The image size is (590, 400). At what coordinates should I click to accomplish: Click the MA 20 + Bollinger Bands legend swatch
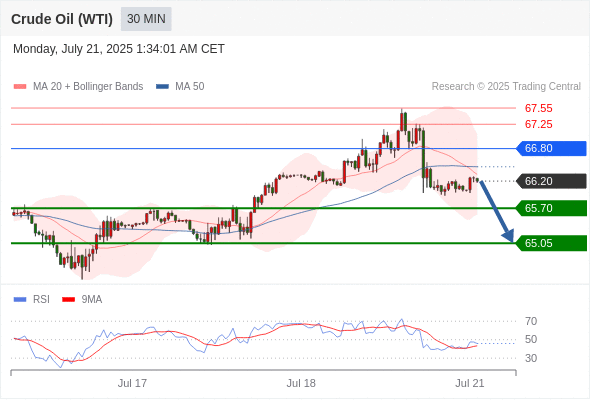coord(20,87)
